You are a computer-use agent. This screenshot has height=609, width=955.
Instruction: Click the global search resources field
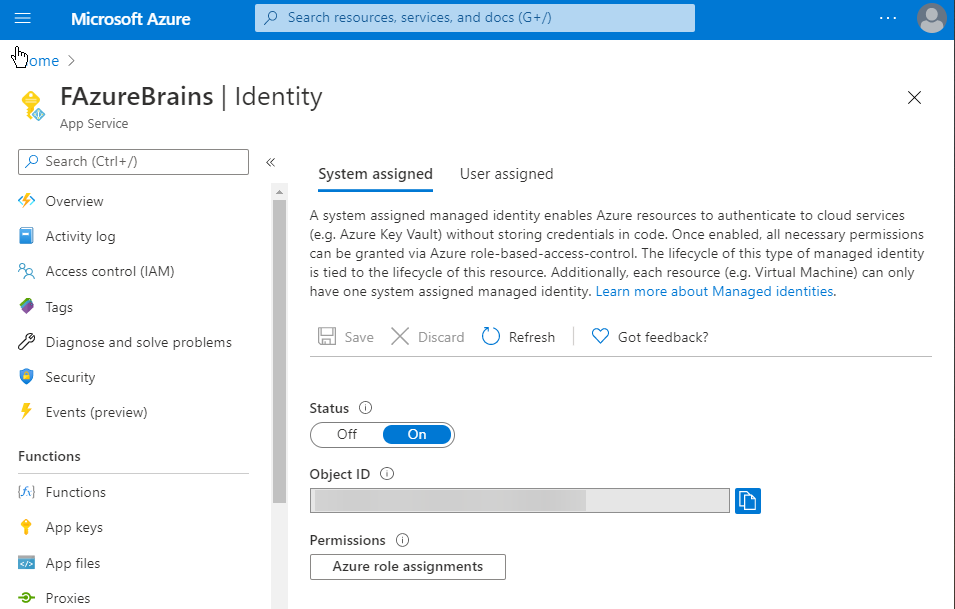[x=474, y=18]
